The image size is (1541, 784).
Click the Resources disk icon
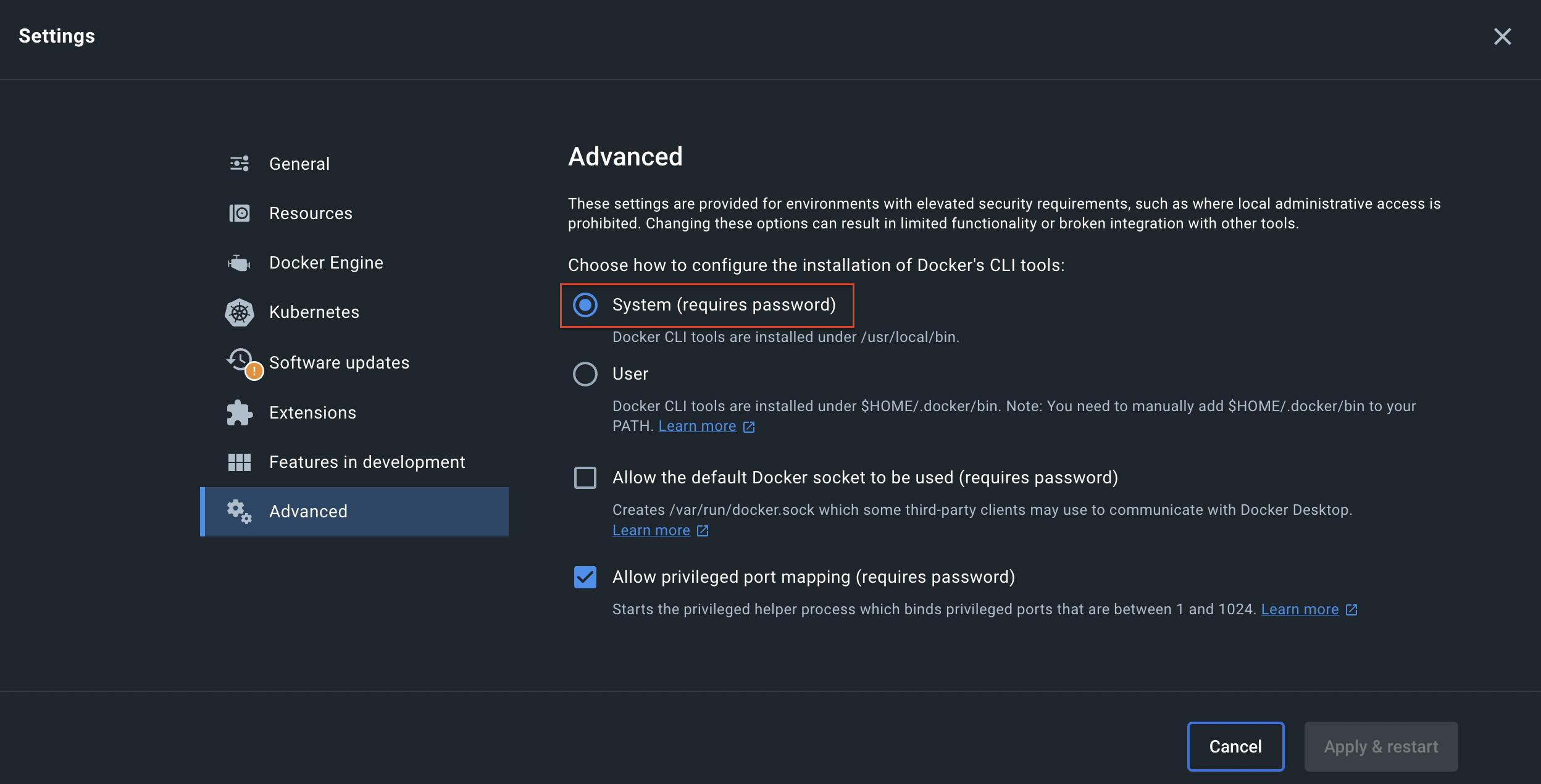pos(240,213)
